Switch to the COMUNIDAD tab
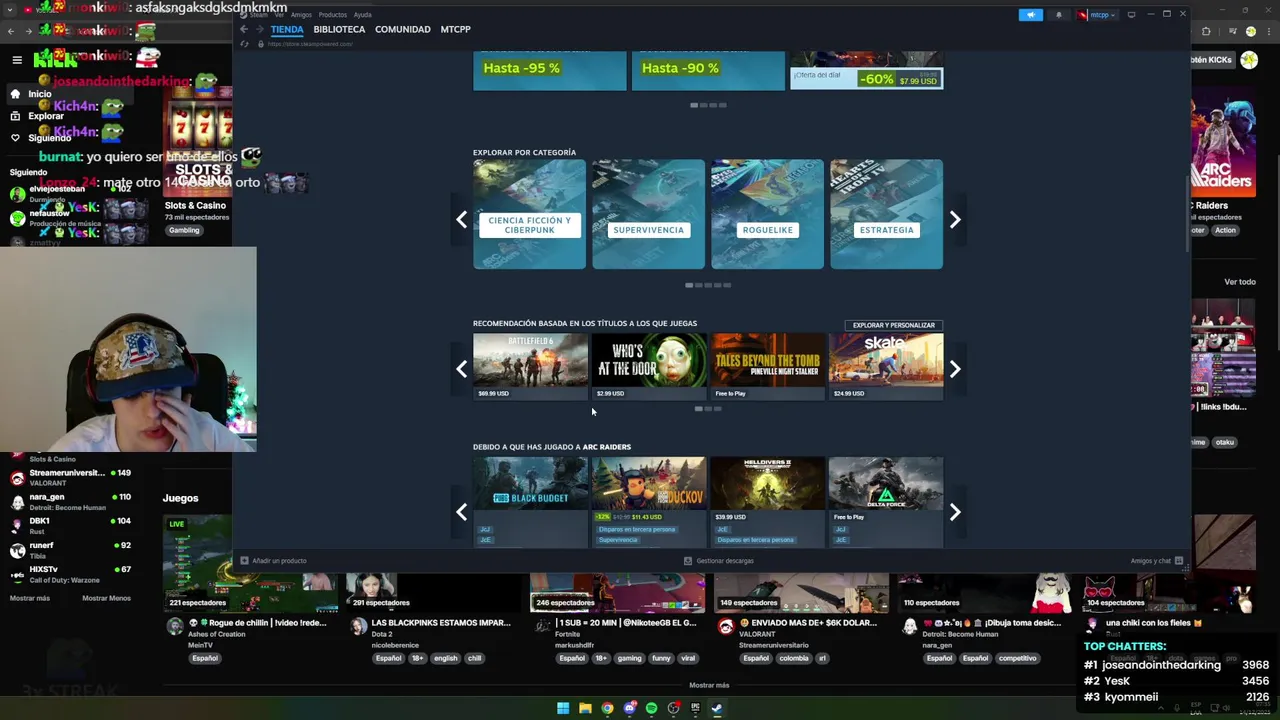 coord(403,29)
